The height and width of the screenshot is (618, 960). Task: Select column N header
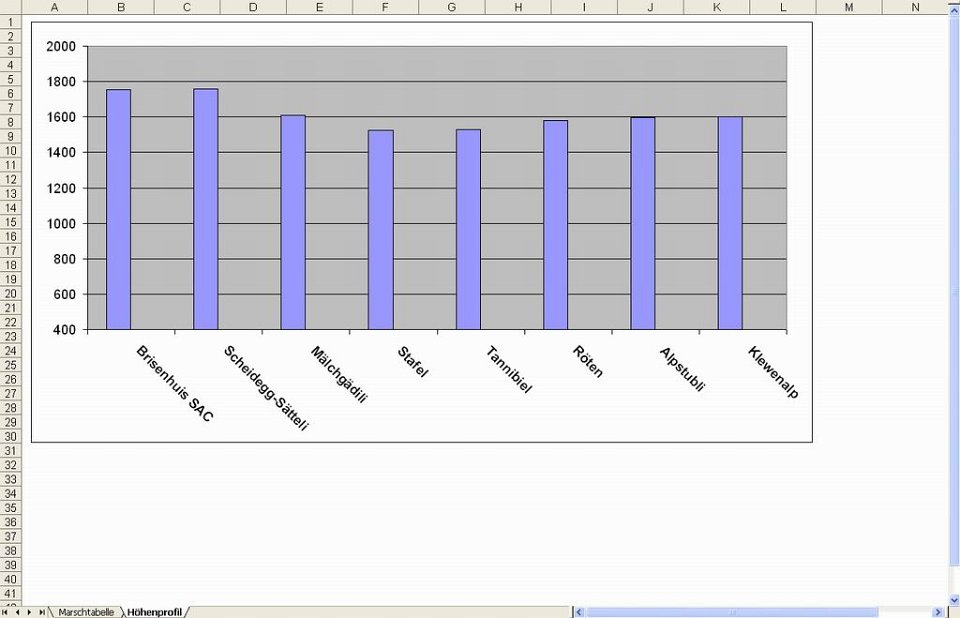coord(915,7)
